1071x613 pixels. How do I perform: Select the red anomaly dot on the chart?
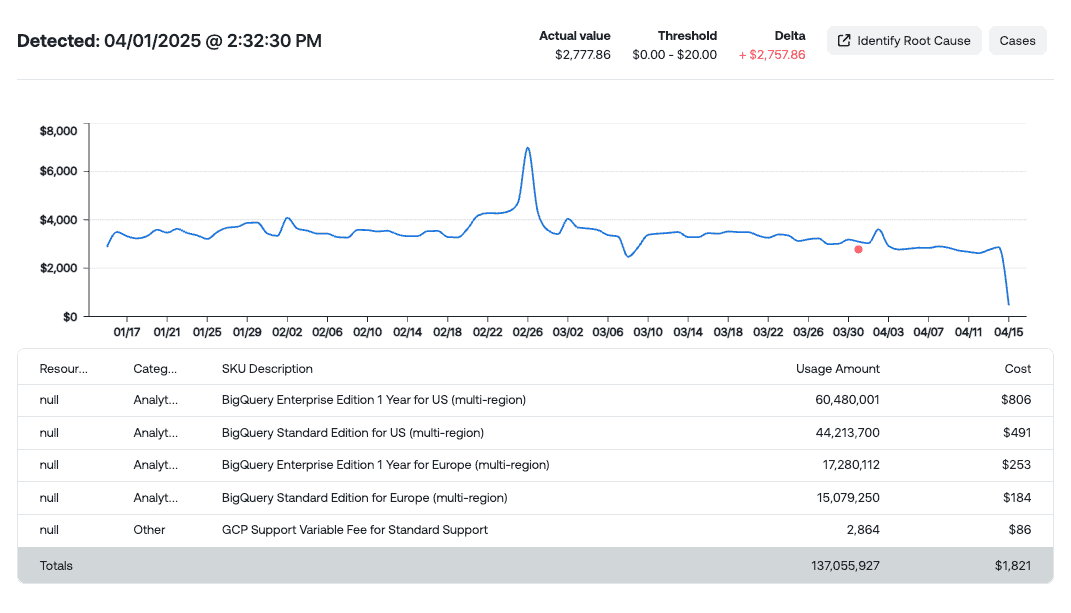[x=857, y=250]
